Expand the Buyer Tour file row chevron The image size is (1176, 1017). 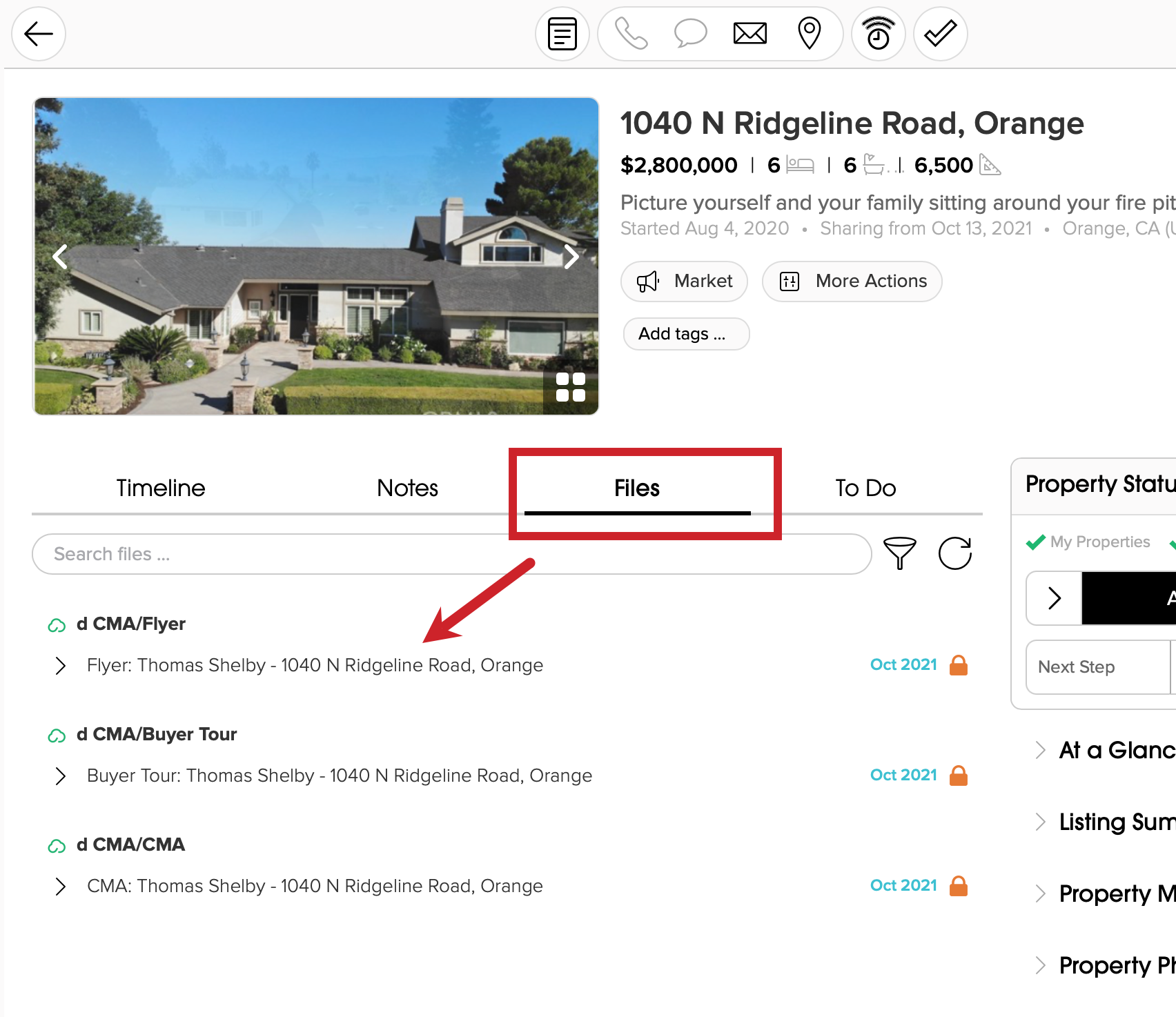(x=59, y=776)
